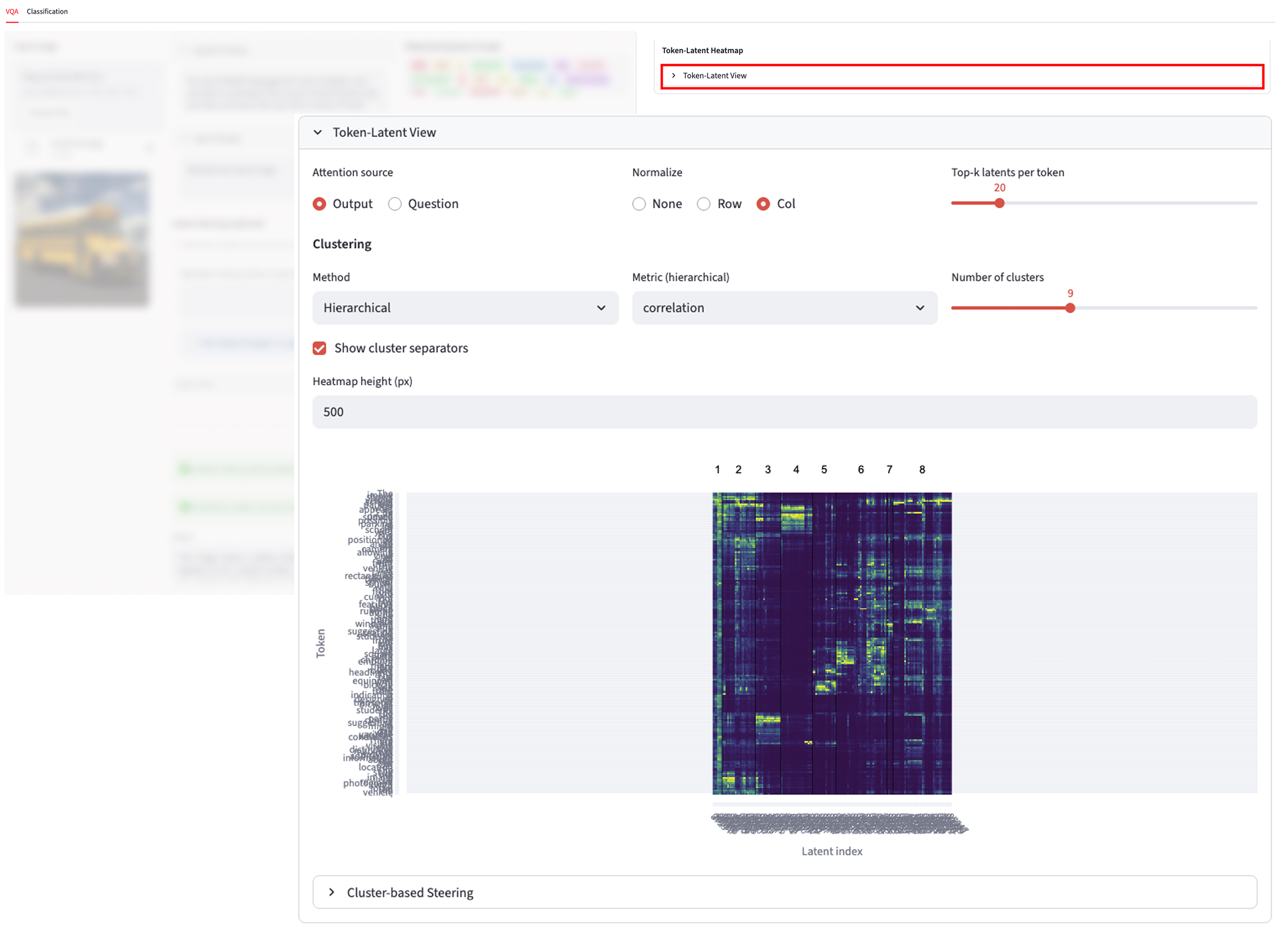The width and height of the screenshot is (1288, 927).
Task: Open the Metric dropdown showing correlation
Action: (784, 307)
